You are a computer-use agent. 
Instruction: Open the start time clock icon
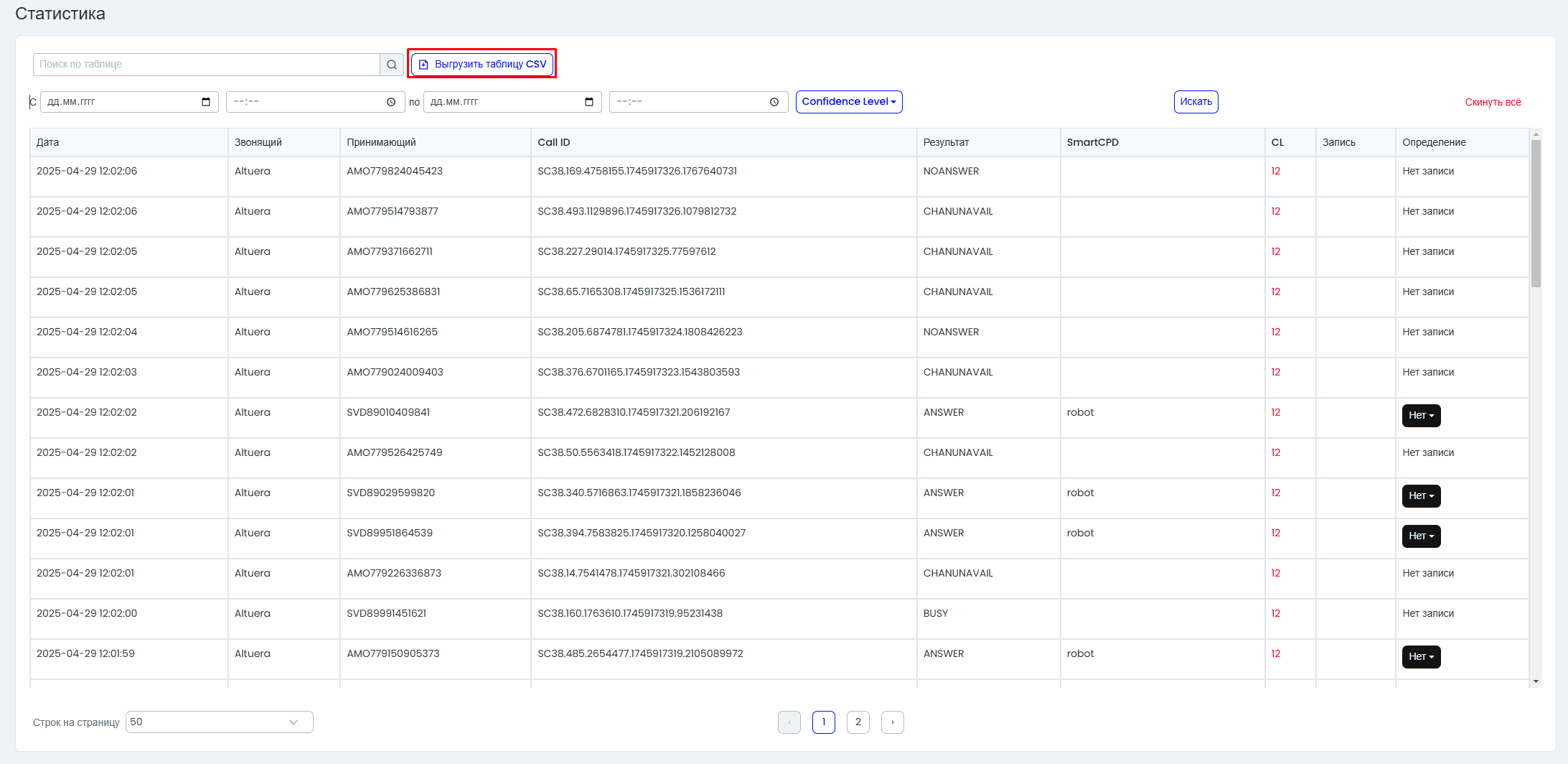391,102
